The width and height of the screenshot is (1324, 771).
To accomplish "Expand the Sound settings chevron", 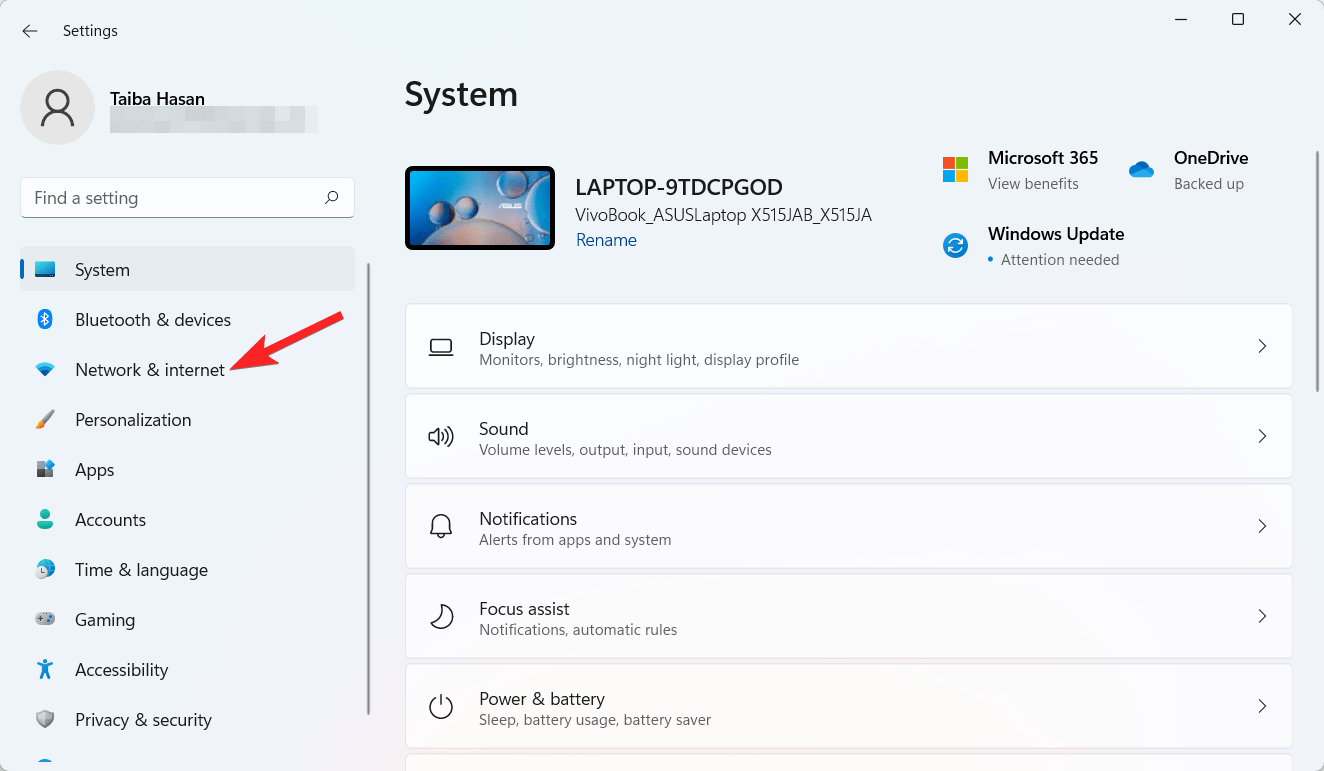I will 1262,436.
